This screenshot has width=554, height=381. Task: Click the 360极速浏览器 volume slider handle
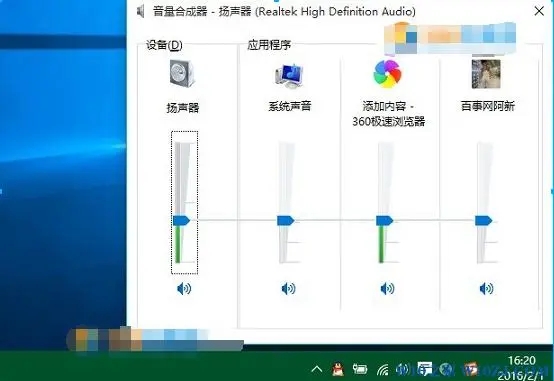pos(384,221)
